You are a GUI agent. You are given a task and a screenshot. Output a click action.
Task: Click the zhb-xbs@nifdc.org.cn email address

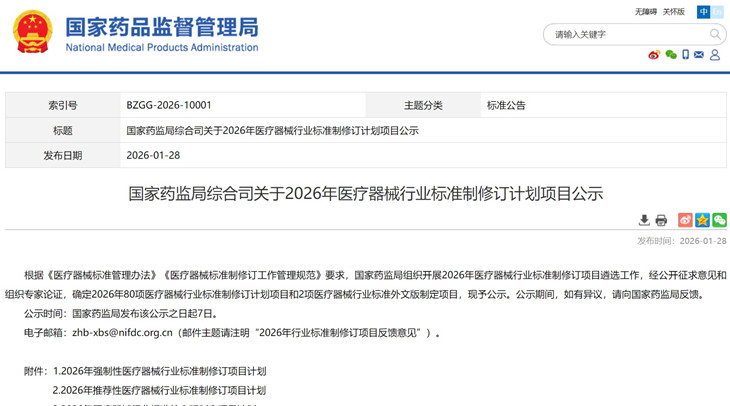tap(124, 332)
